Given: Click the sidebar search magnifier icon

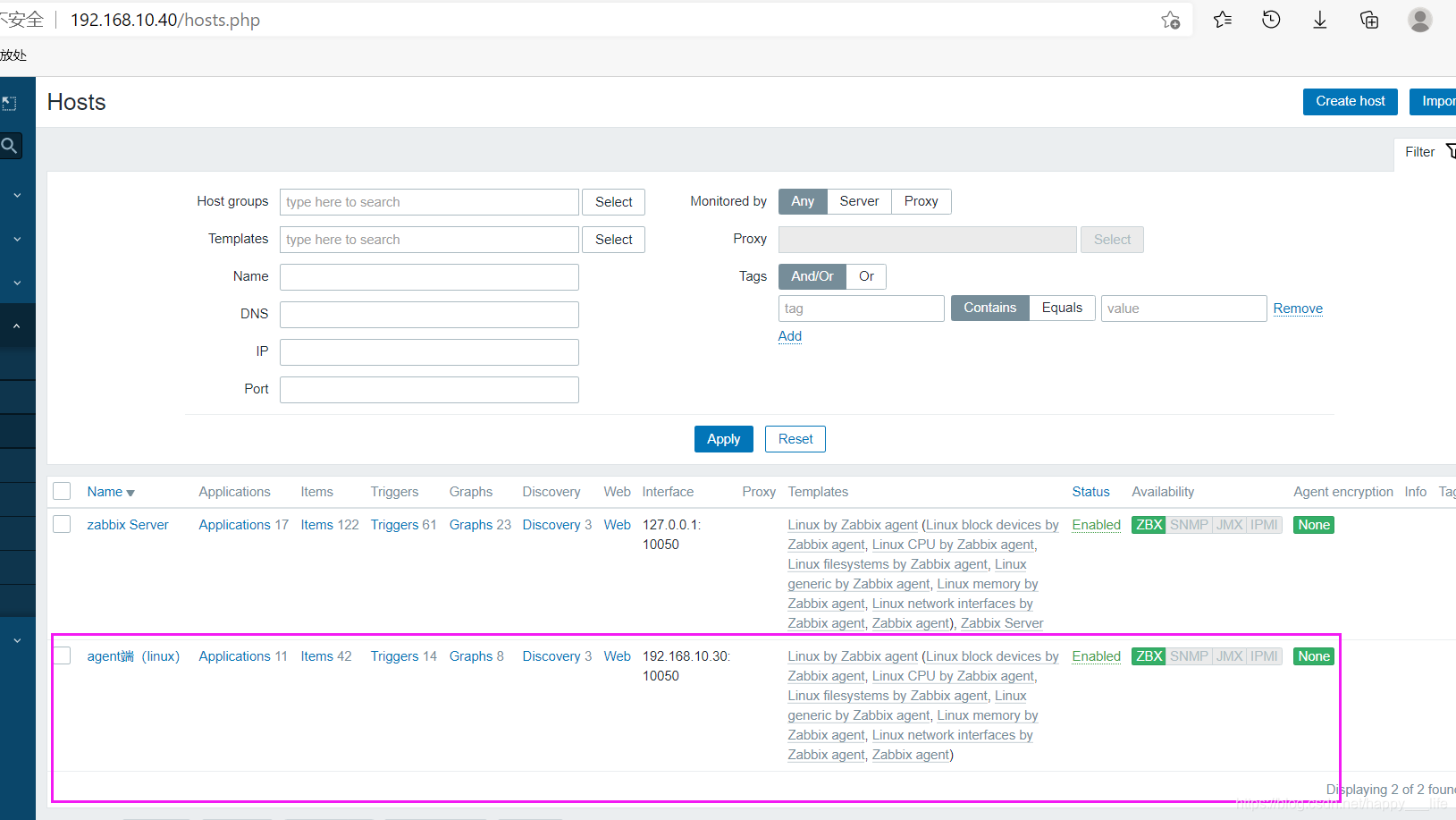Looking at the screenshot, I should click(10, 146).
